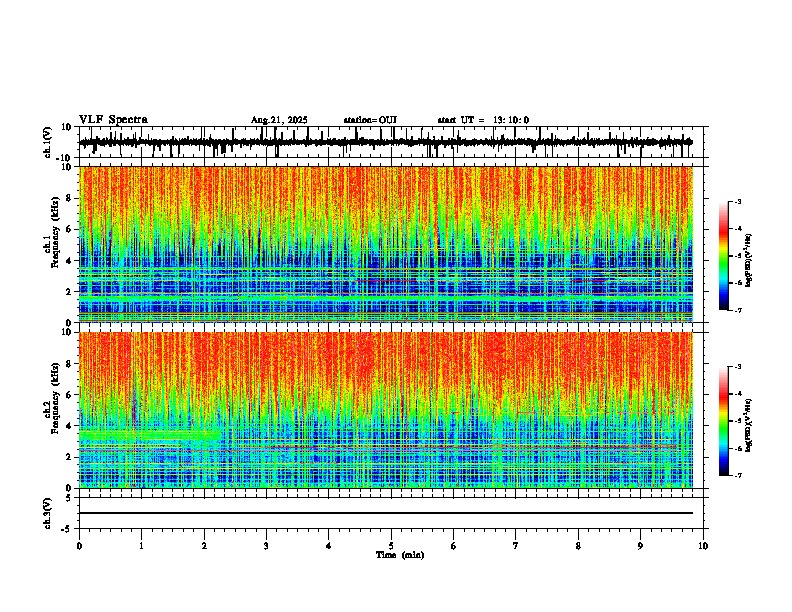Click the "VLF Spectra" plot title
The height and width of the screenshot is (612, 792).
(113, 120)
